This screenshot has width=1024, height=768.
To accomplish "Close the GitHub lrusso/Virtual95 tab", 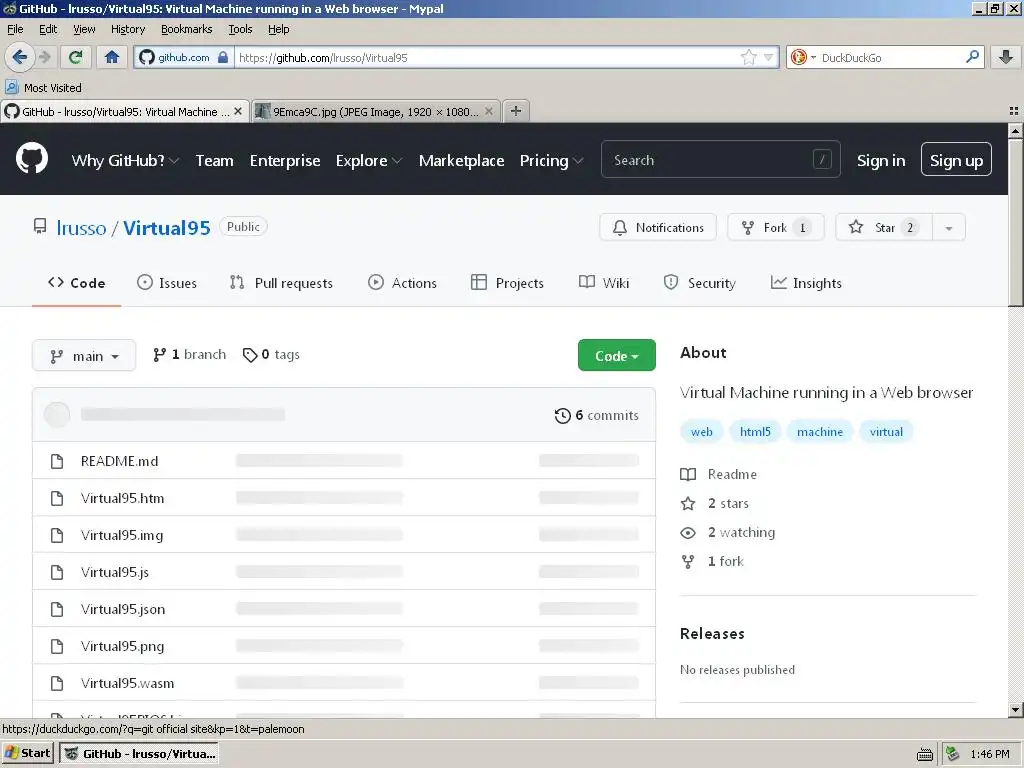I will (x=238, y=111).
